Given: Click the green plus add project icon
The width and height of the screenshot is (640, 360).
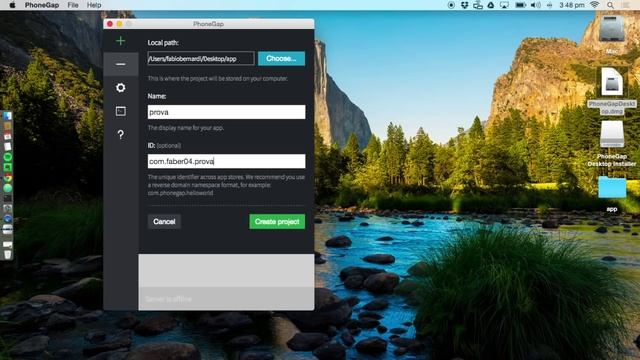Looking at the screenshot, I should [120, 41].
